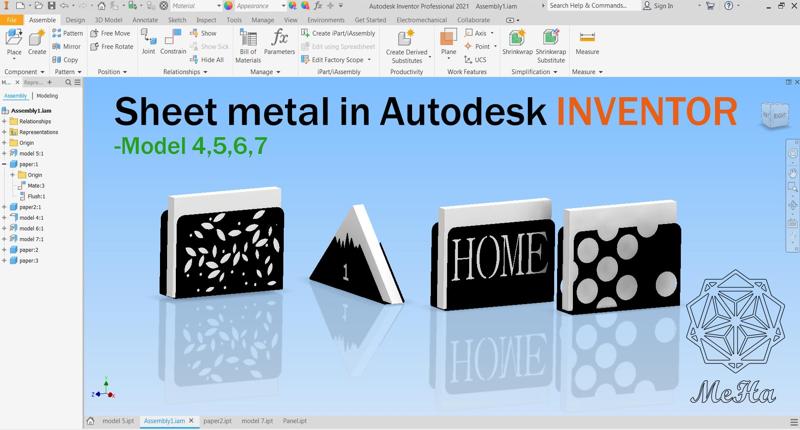
Task: Search the browser with magnifier icon
Action: click(x=68, y=82)
